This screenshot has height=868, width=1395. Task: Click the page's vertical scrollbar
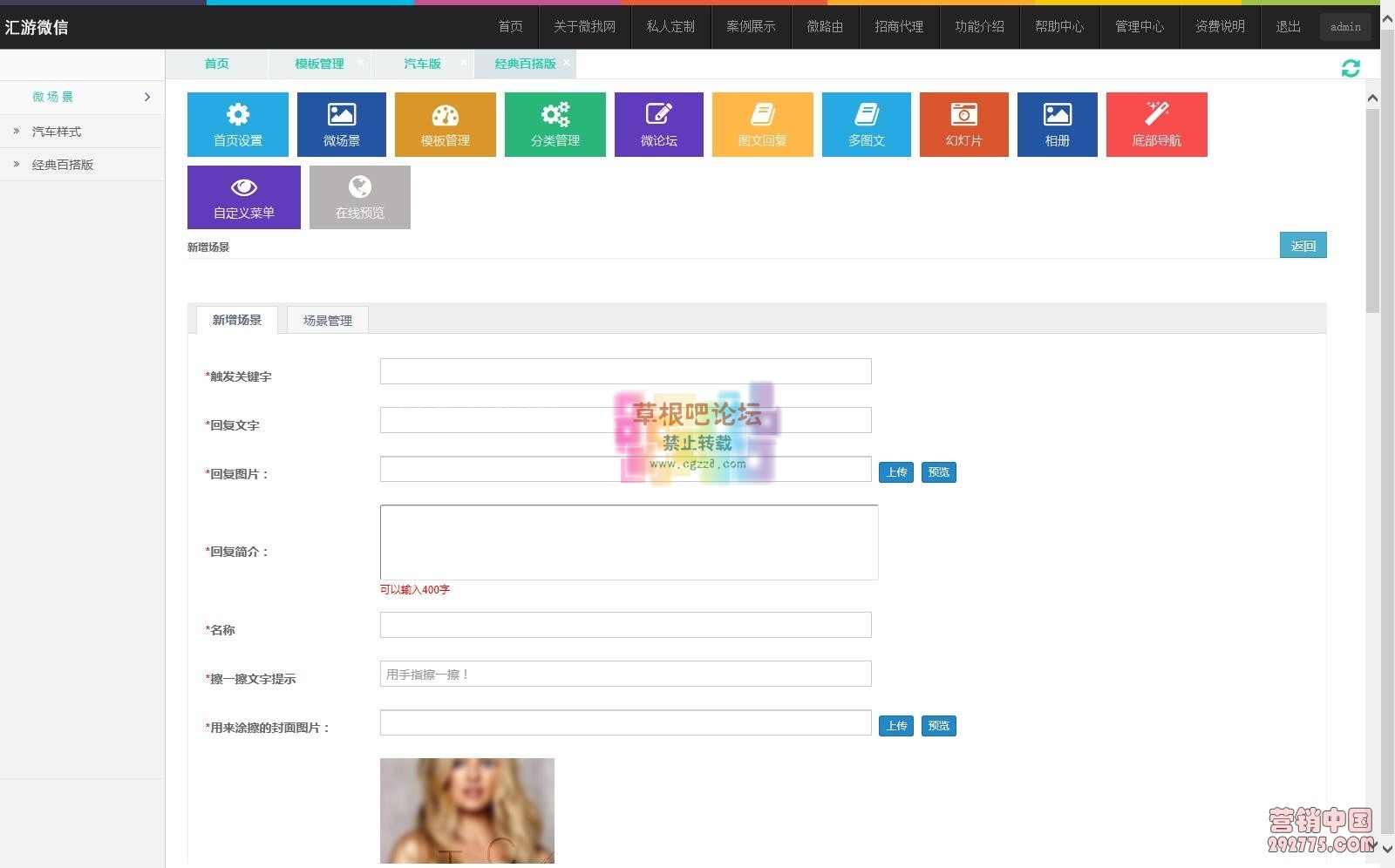(1372, 209)
